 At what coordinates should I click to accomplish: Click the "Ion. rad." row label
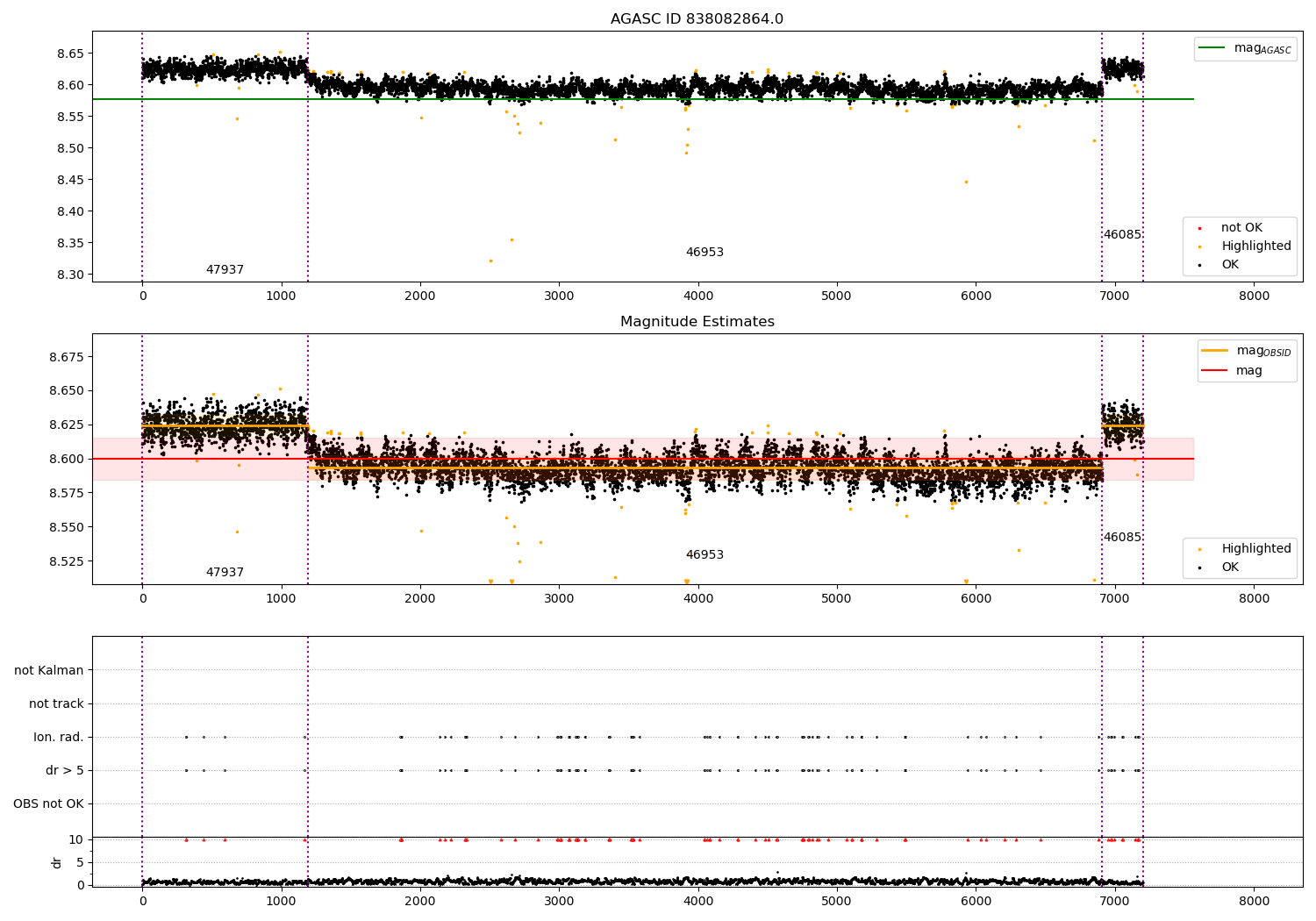[59, 738]
